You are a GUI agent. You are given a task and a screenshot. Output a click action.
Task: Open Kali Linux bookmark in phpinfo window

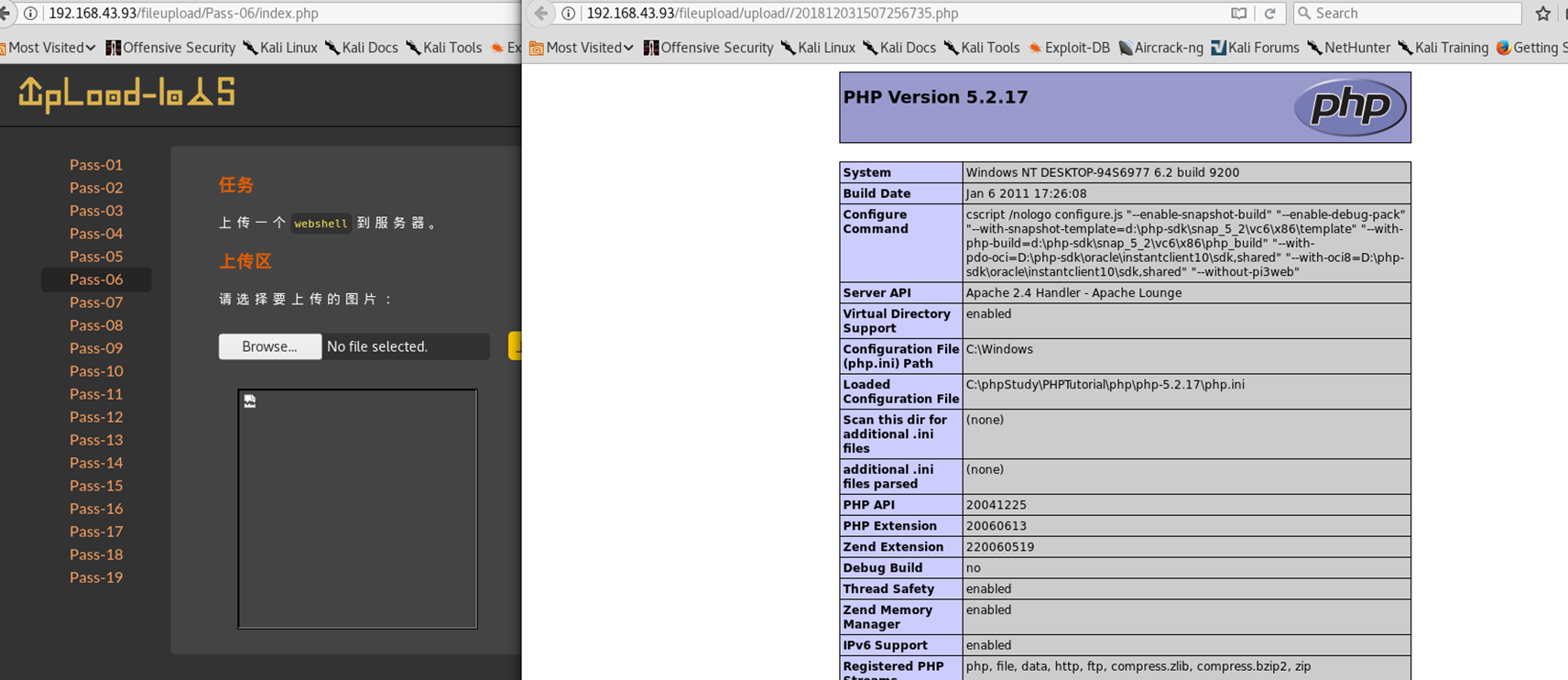coord(818,48)
